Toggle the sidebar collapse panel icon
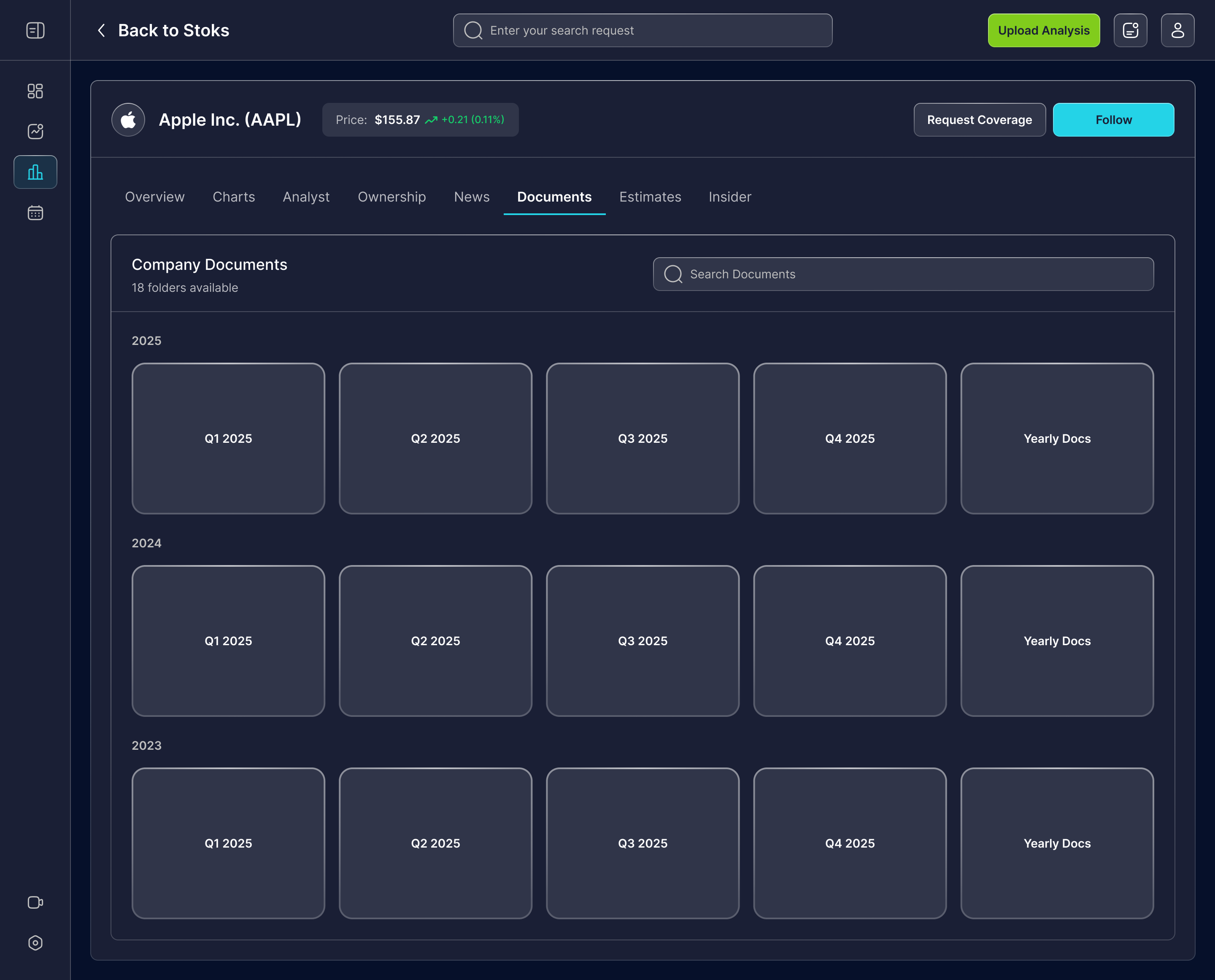Viewport: 1215px width, 980px height. (x=35, y=30)
